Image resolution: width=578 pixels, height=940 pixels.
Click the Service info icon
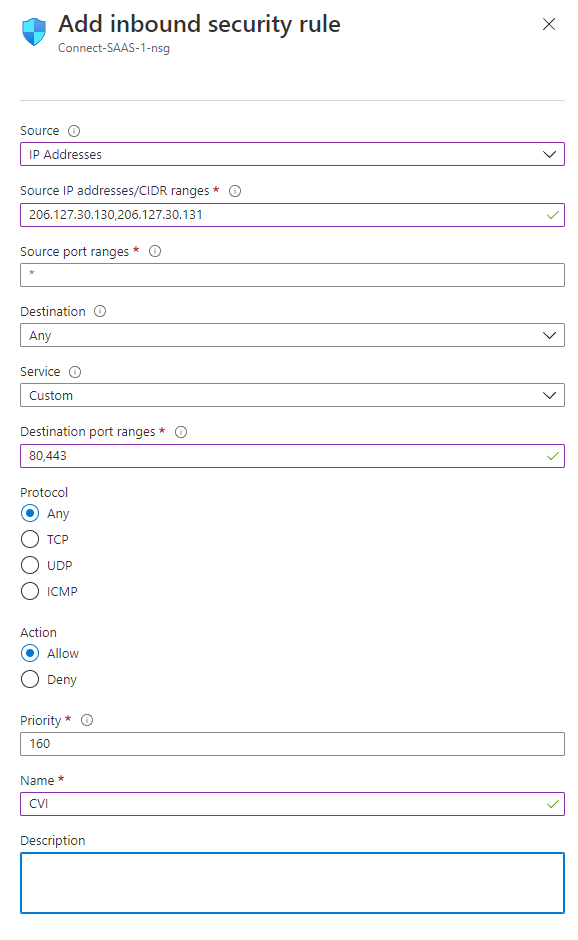(75, 372)
